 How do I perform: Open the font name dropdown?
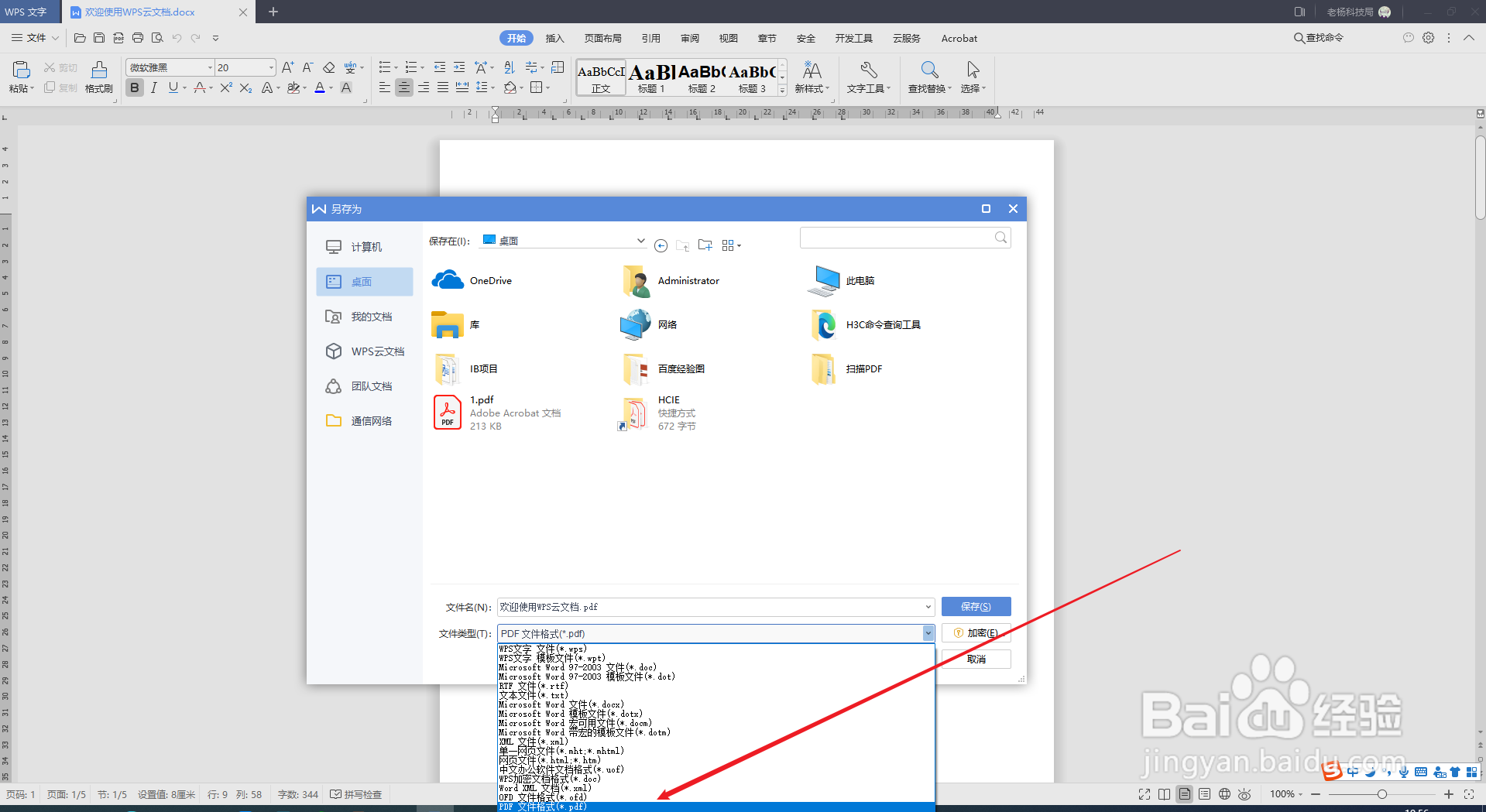click(x=210, y=67)
